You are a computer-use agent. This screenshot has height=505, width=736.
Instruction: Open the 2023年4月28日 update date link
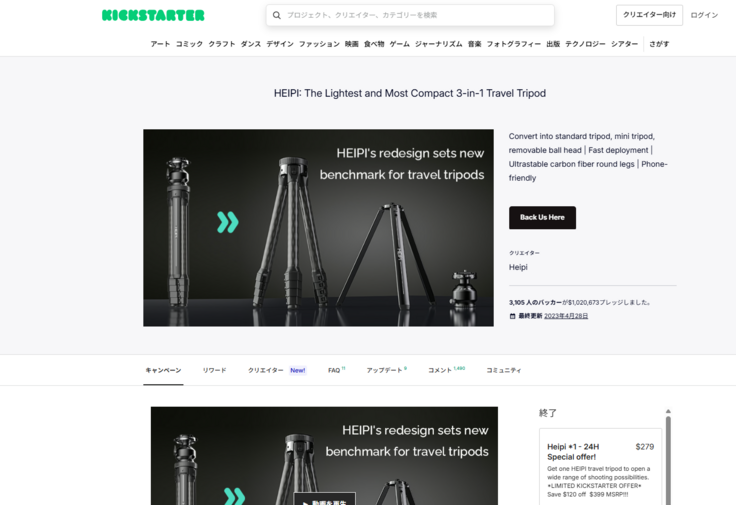click(x=566, y=316)
